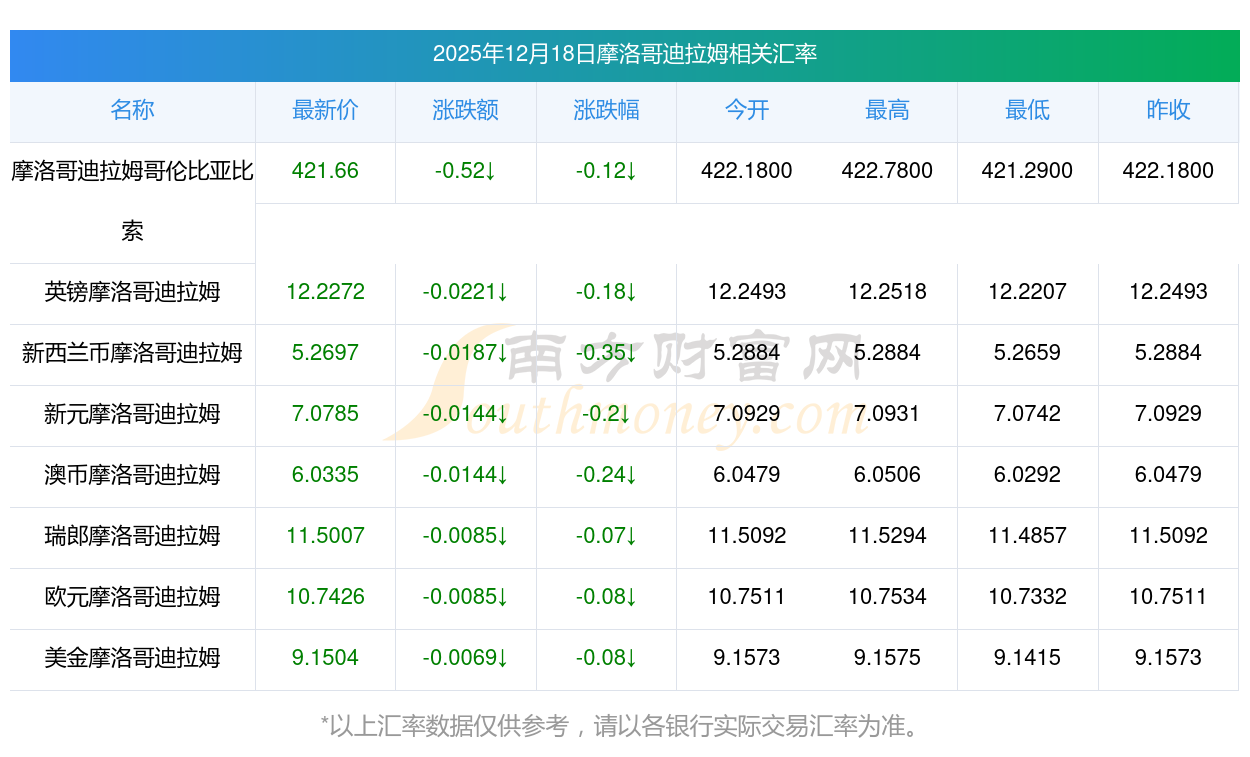Click the 今开 column header

[x=746, y=111]
